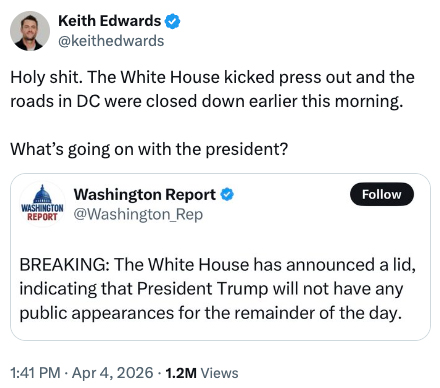
Task: Click "President Trump" in the quoted post
Action: click(x=203, y=289)
